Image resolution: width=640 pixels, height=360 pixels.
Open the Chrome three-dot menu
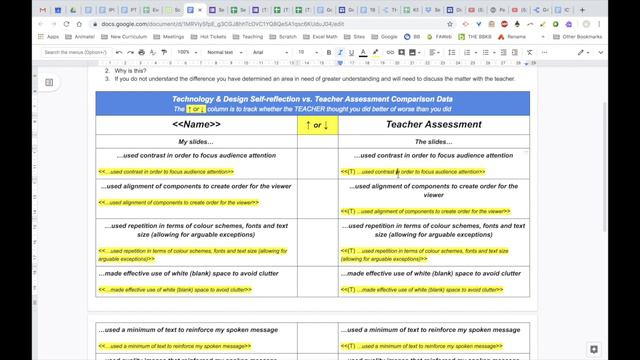599,24
